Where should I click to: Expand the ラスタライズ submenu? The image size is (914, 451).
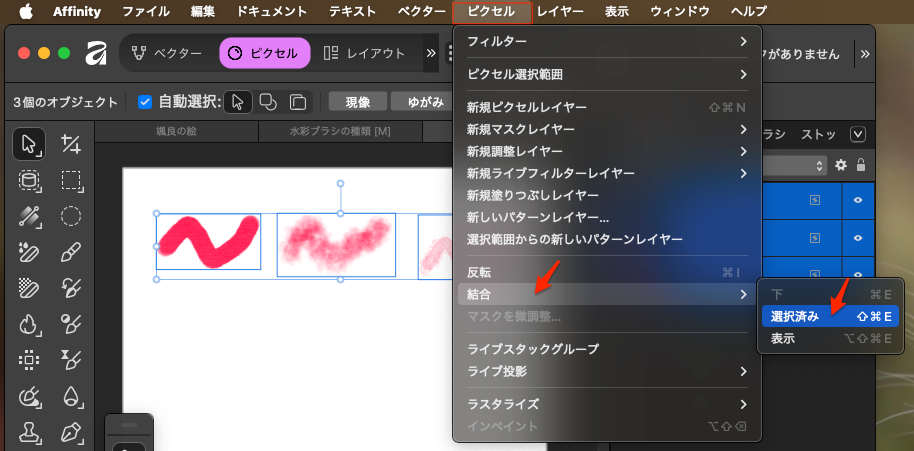pos(606,404)
